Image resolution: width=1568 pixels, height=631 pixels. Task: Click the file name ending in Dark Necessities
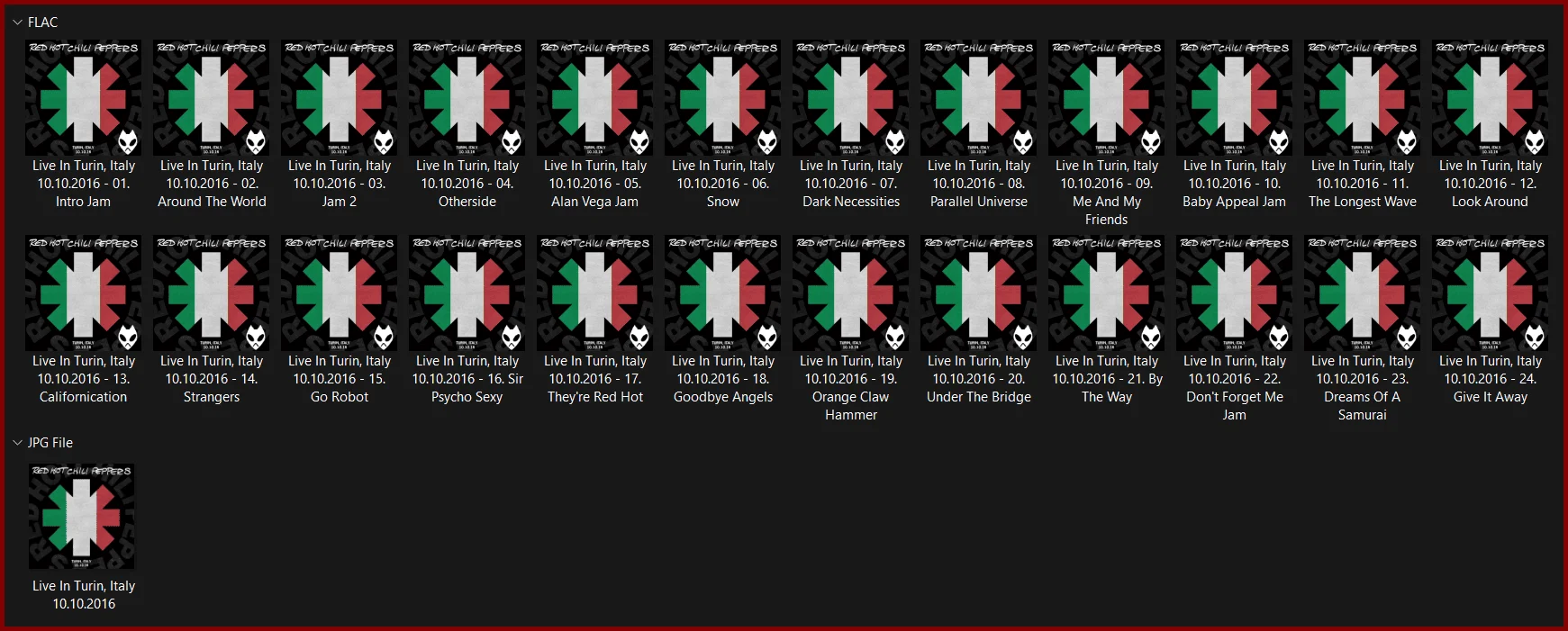click(x=851, y=184)
